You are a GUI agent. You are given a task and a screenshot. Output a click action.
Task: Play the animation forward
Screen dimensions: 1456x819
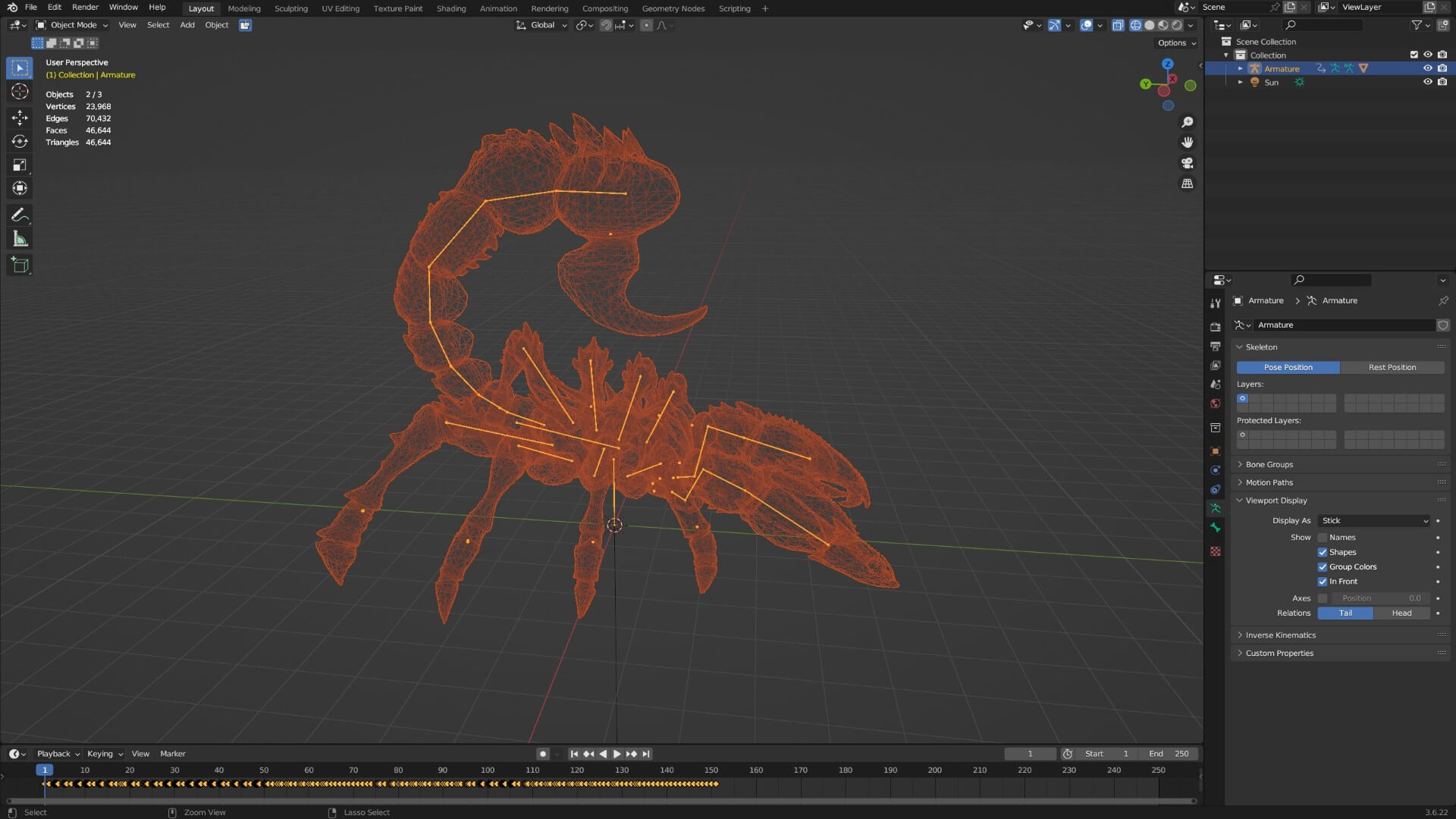[617, 754]
